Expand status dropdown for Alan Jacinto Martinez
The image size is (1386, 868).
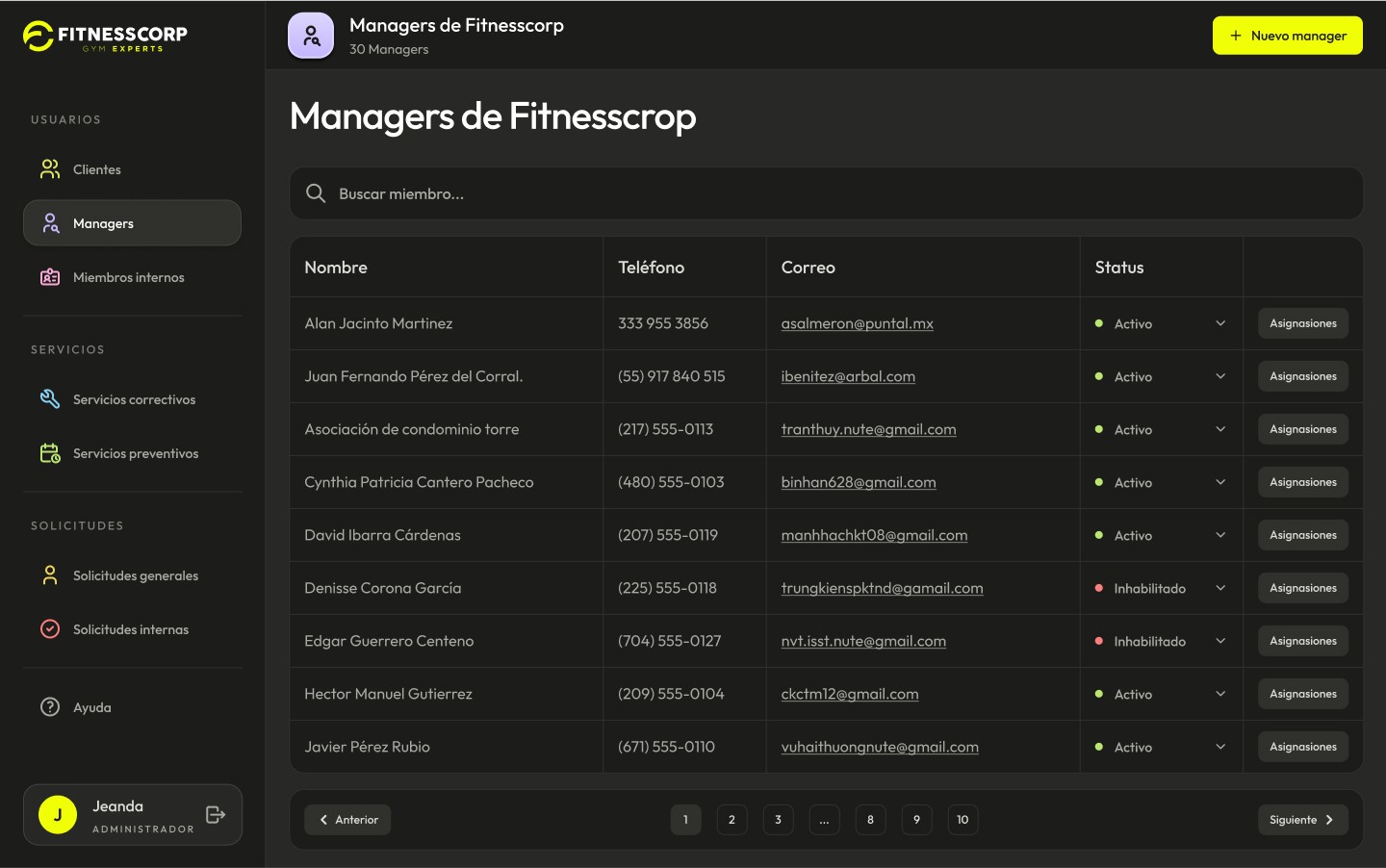tap(1220, 323)
